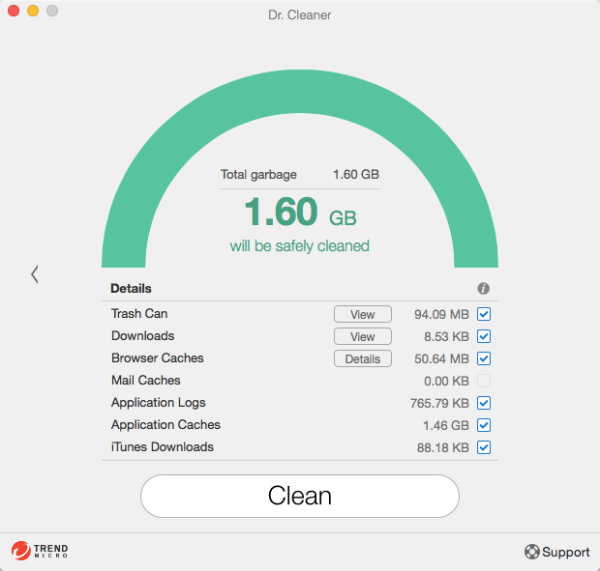This screenshot has height=571, width=600.
Task: Select the Trash Can label
Action: [139, 313]
